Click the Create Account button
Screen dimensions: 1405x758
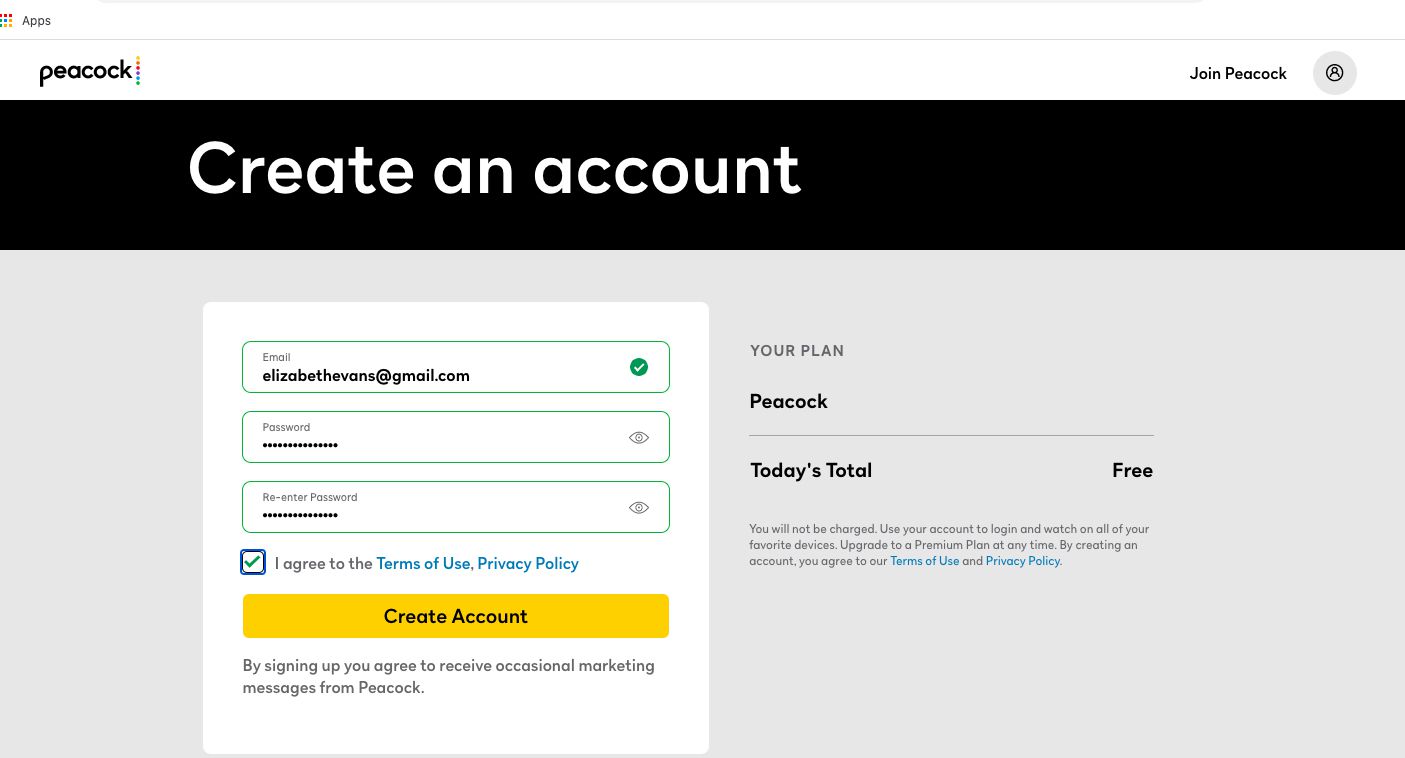[456, 616]
